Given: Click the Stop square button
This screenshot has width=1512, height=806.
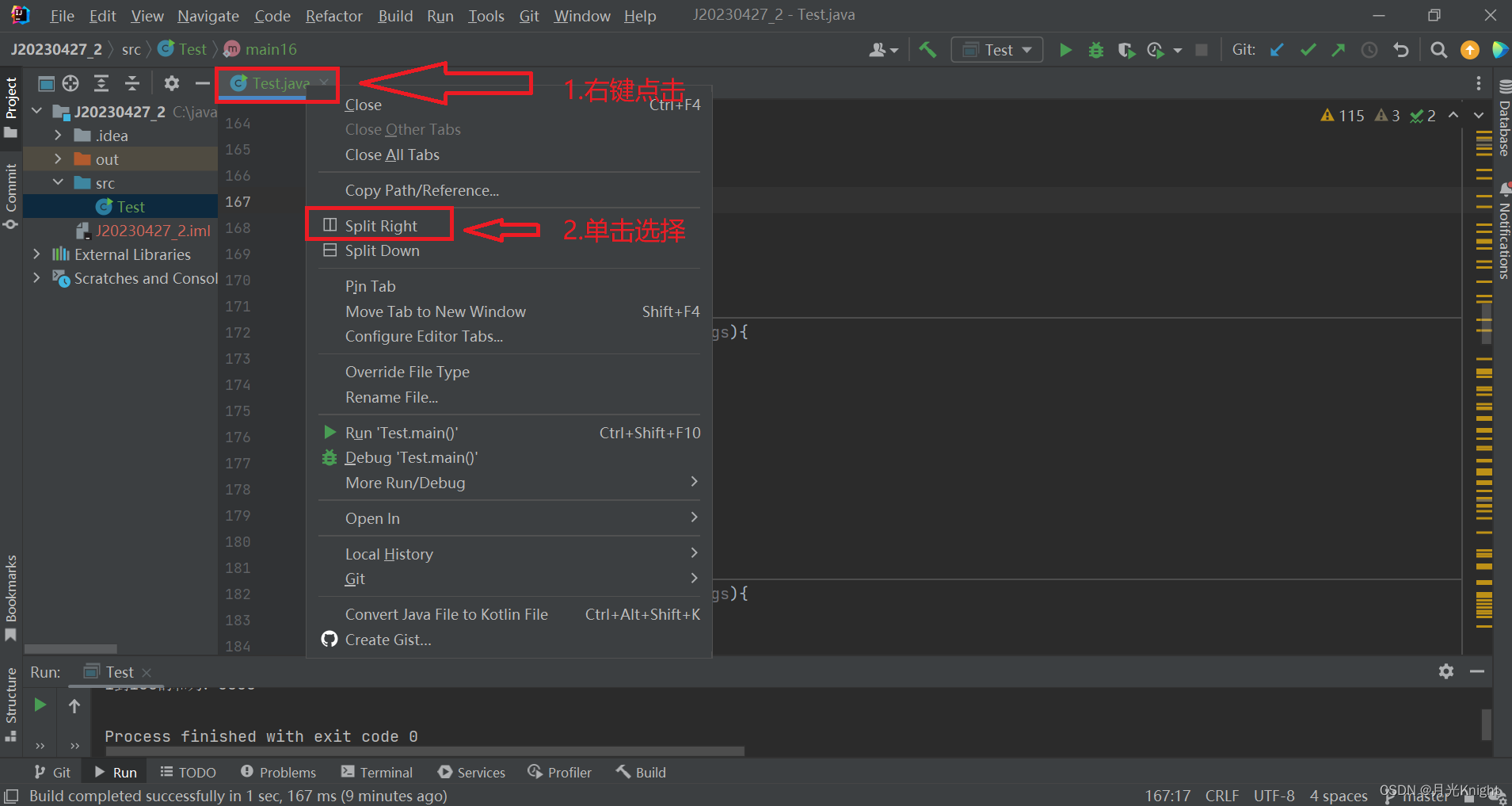Looking at the screenshot, I should coord(1202,50).
